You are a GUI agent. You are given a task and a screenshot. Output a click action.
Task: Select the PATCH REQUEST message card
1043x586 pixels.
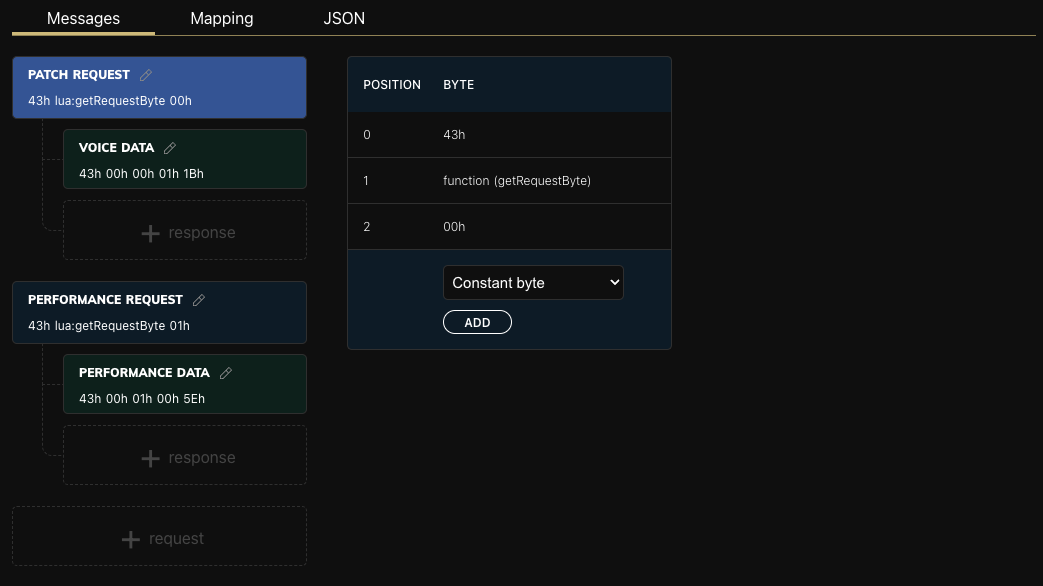point(159,87)
